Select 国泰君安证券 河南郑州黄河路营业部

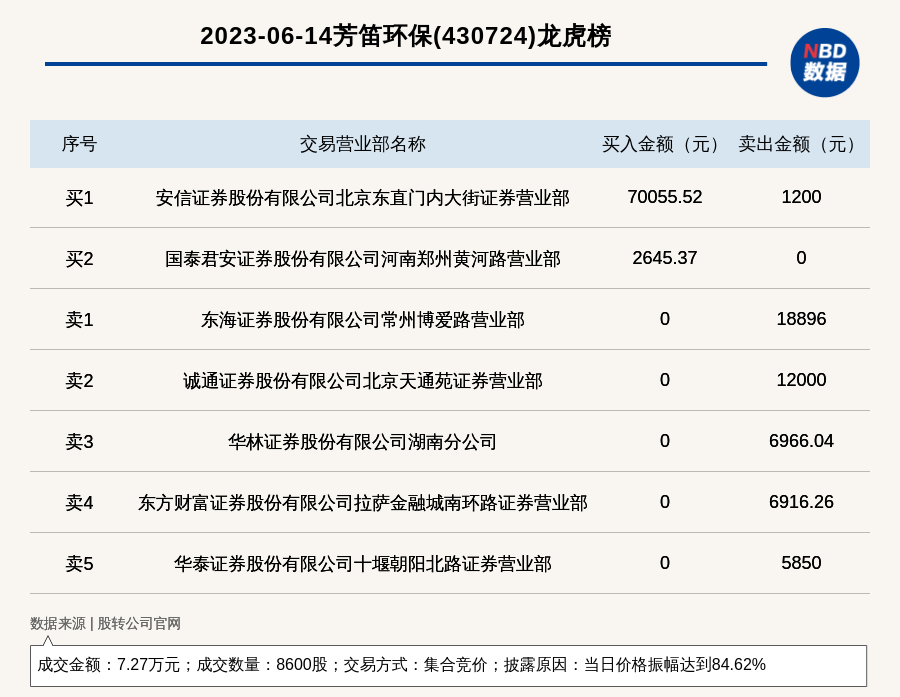(362, 259)
